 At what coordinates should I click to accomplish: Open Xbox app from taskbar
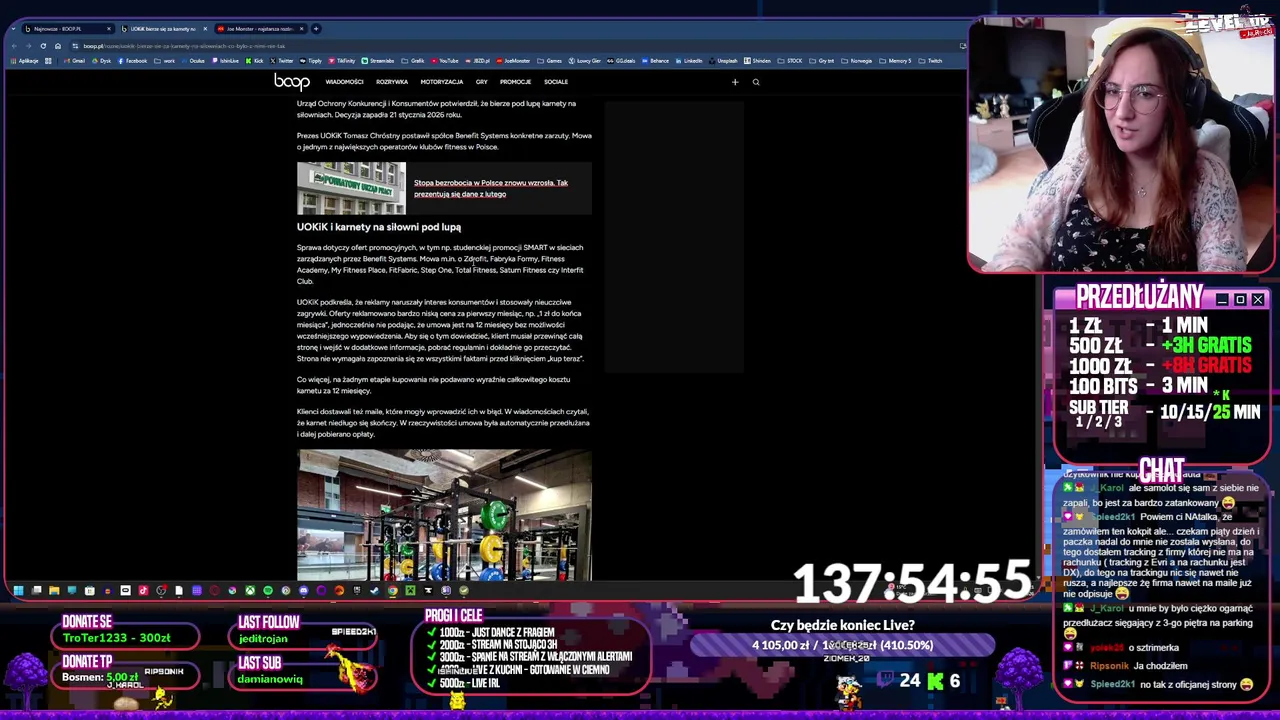pyautogui.click(x=250, y=591)
